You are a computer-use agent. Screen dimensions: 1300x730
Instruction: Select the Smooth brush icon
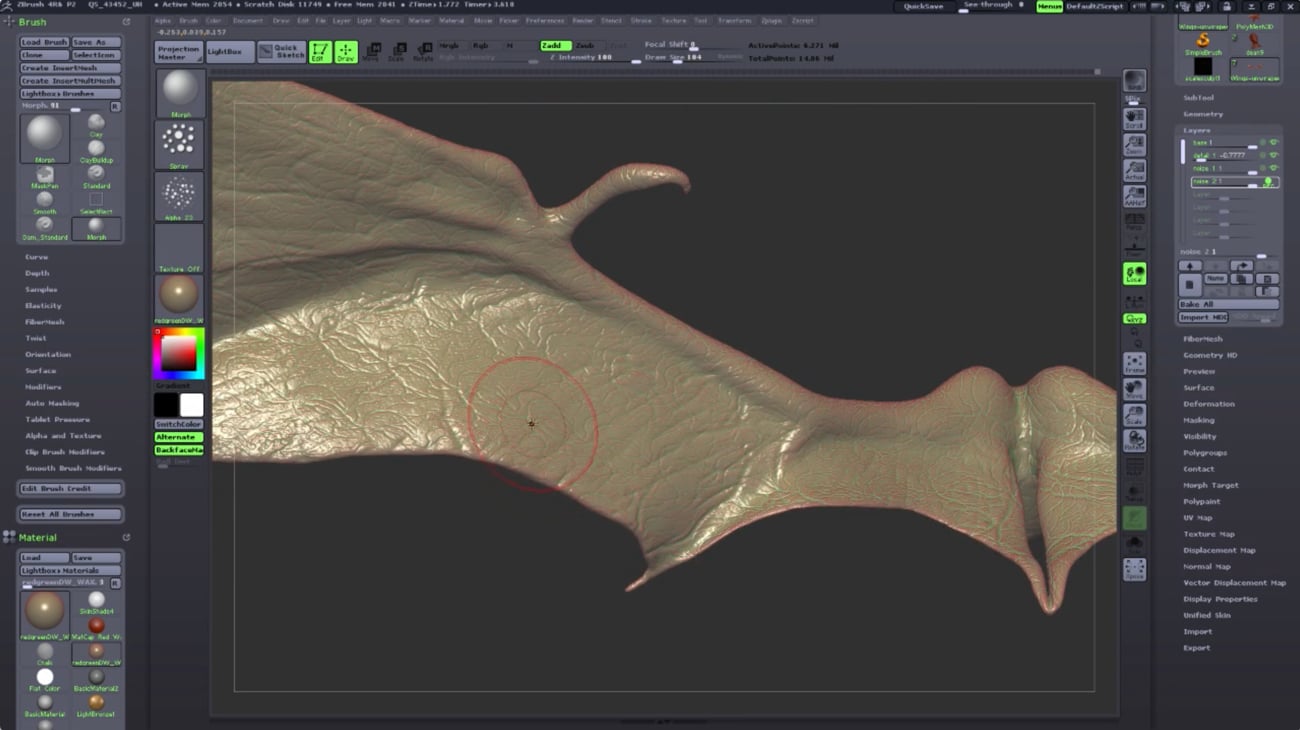[45, 203]
